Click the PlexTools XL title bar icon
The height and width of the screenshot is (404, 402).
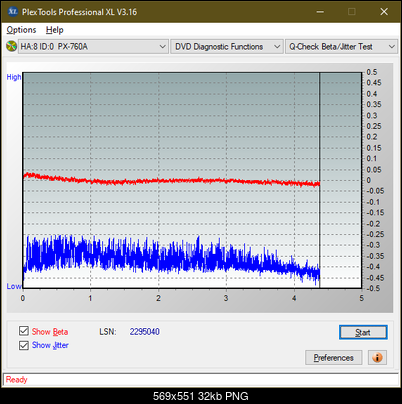click(x=12, y=12)
